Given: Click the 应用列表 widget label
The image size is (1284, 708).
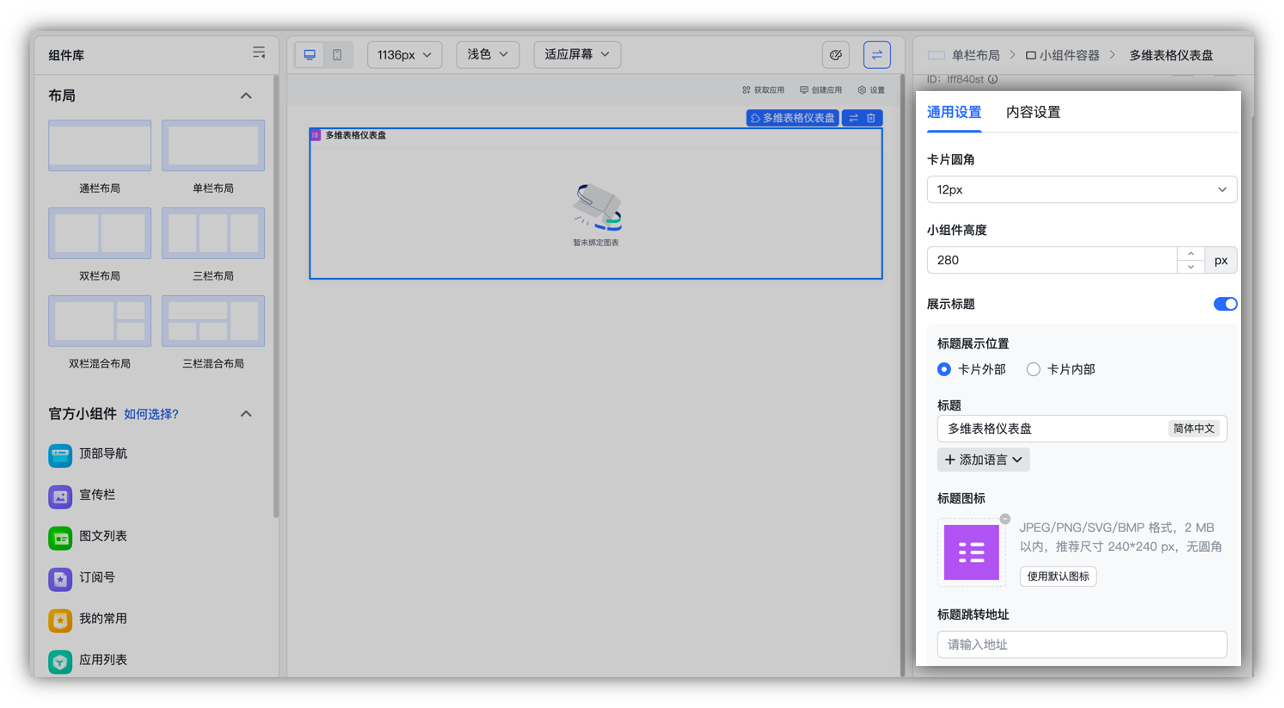Looking at the screenshot, I should pyautogui.click(x=103, y=660).
